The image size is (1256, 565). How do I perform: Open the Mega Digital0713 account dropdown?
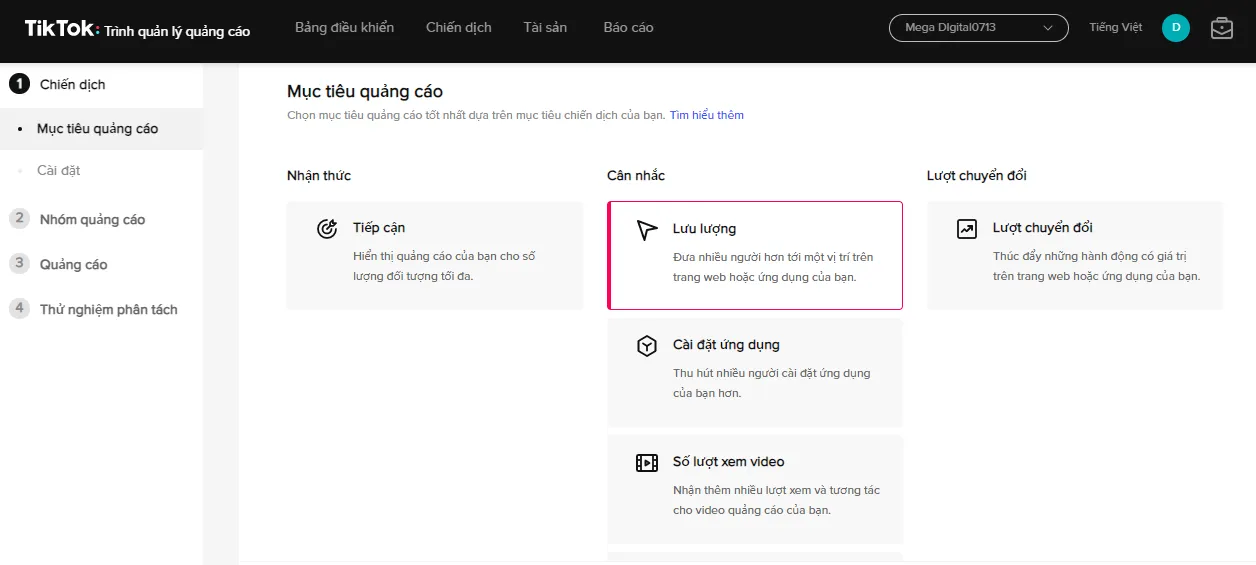pos(979,28)
